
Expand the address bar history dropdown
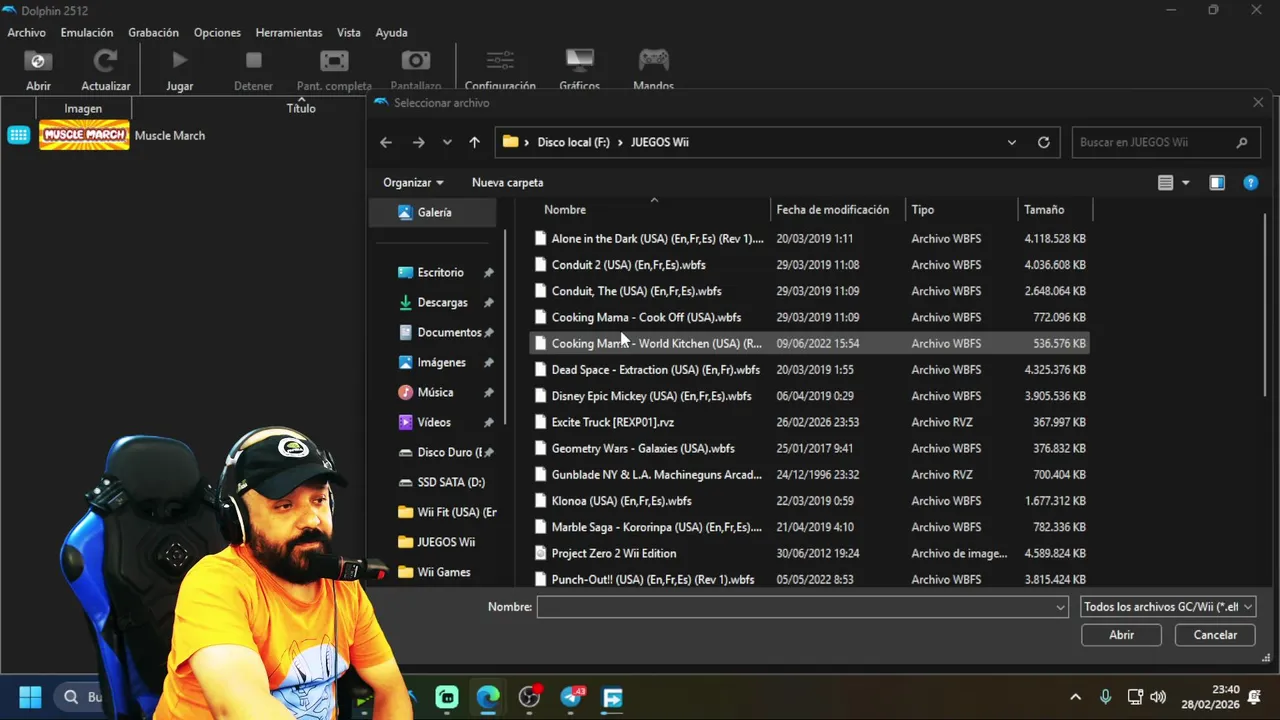point(1012,142)
